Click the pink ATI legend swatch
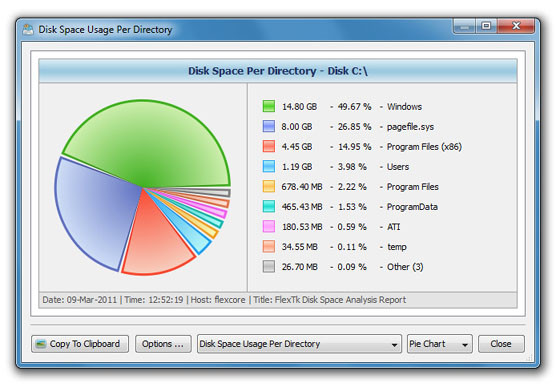This screenshot has height=387, width=560. (x=269, y=226)
